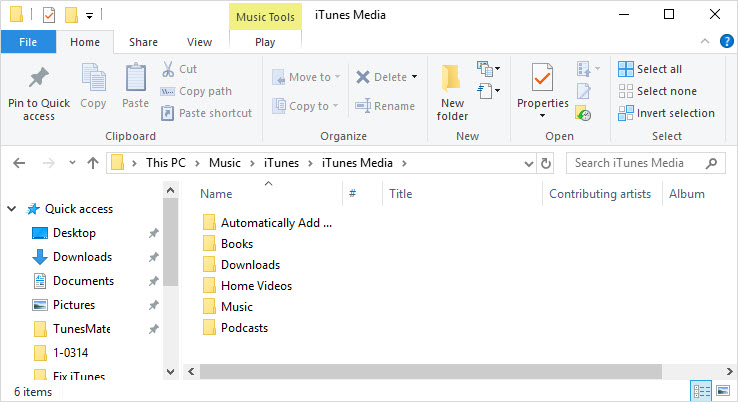Click the search magnifier icon

tap(711, 163)
